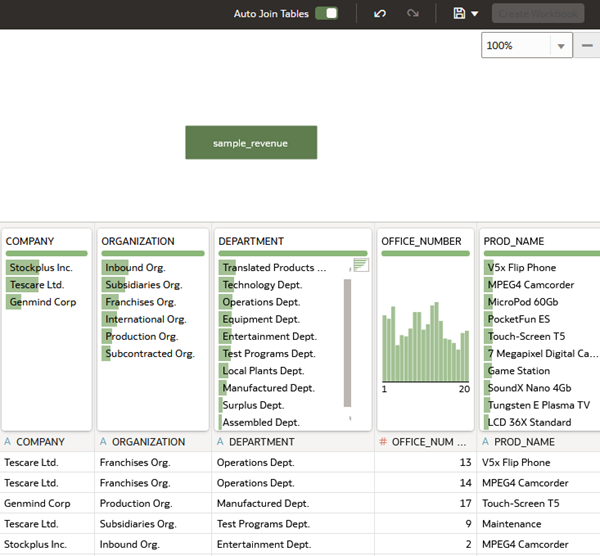
Task: Select Subcontracted Org. value
Action: 150,354
